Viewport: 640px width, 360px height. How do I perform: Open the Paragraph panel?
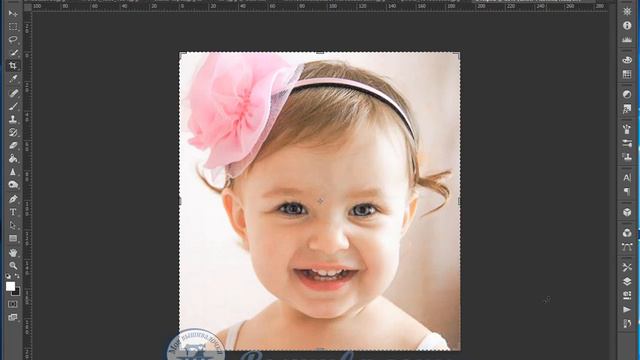[x=627, y=191]
